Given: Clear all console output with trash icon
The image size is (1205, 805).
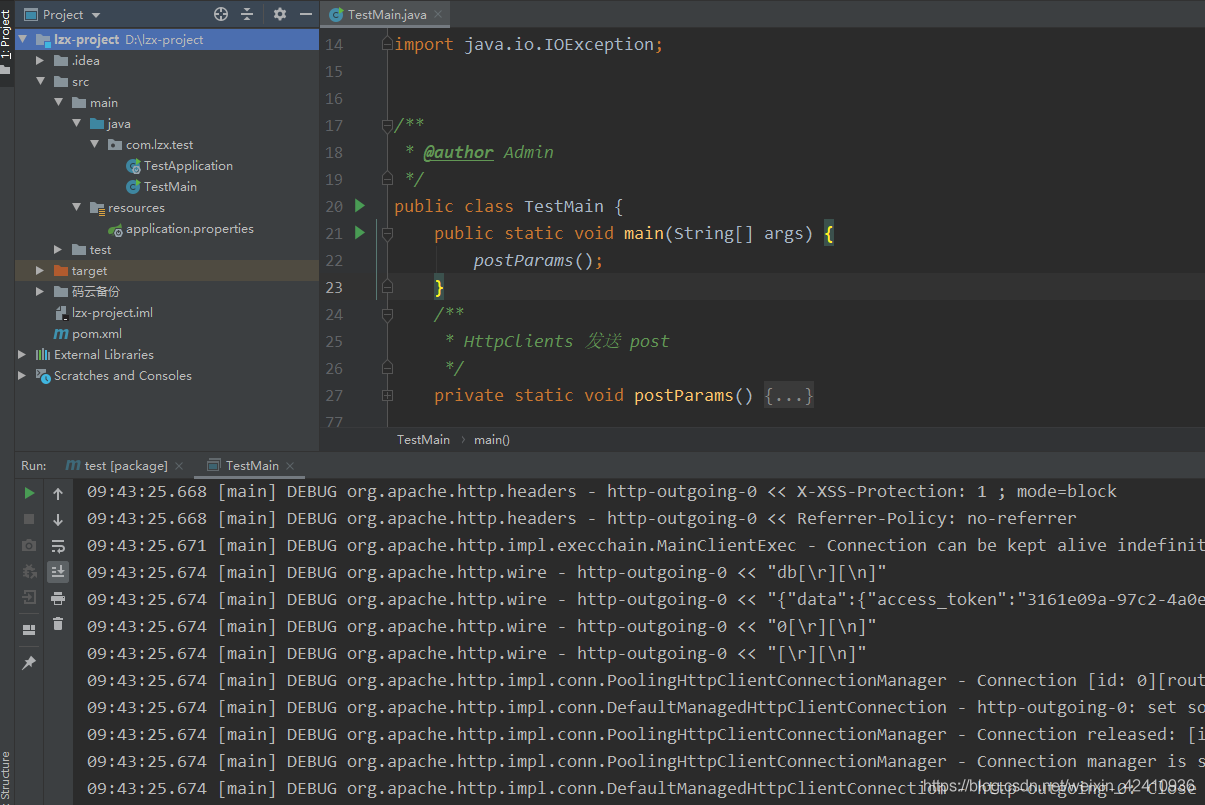Looking at the screenshot, I should point(58,623).
